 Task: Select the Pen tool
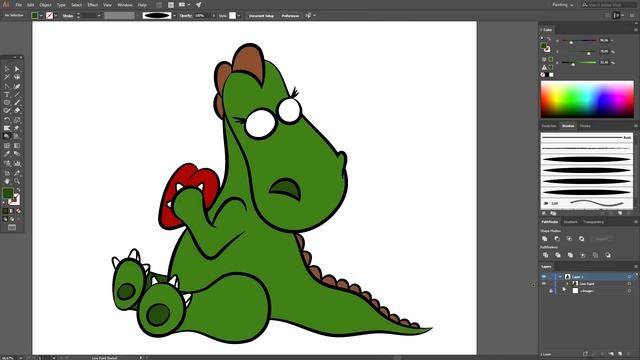click(x=7, y=87)
